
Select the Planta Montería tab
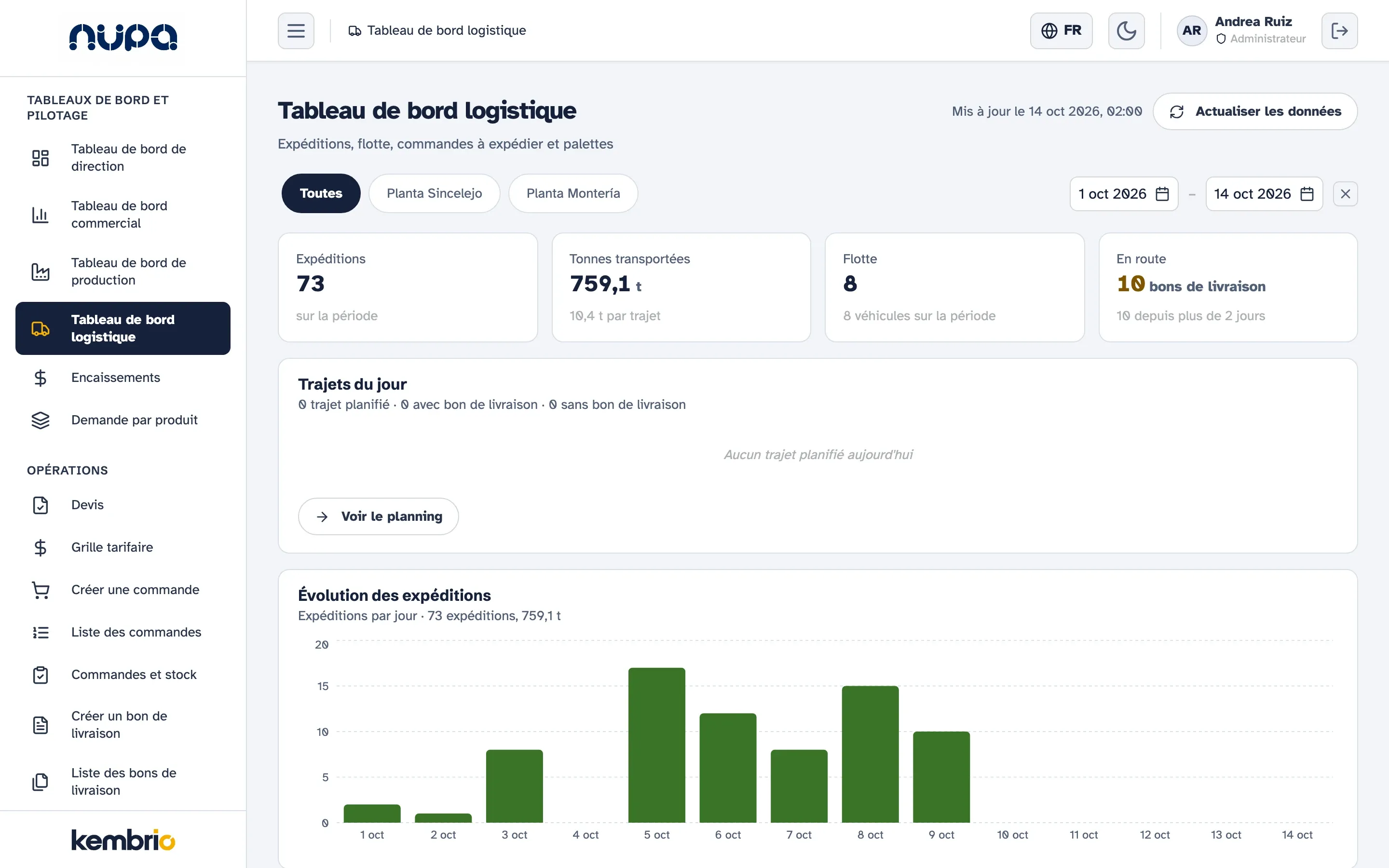[x=573, y=193]
